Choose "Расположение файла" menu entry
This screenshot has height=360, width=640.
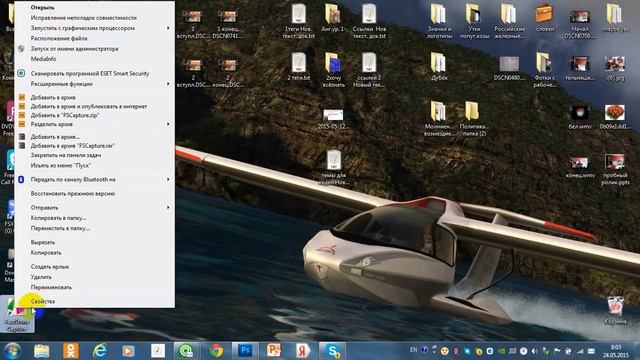point(95,38)
